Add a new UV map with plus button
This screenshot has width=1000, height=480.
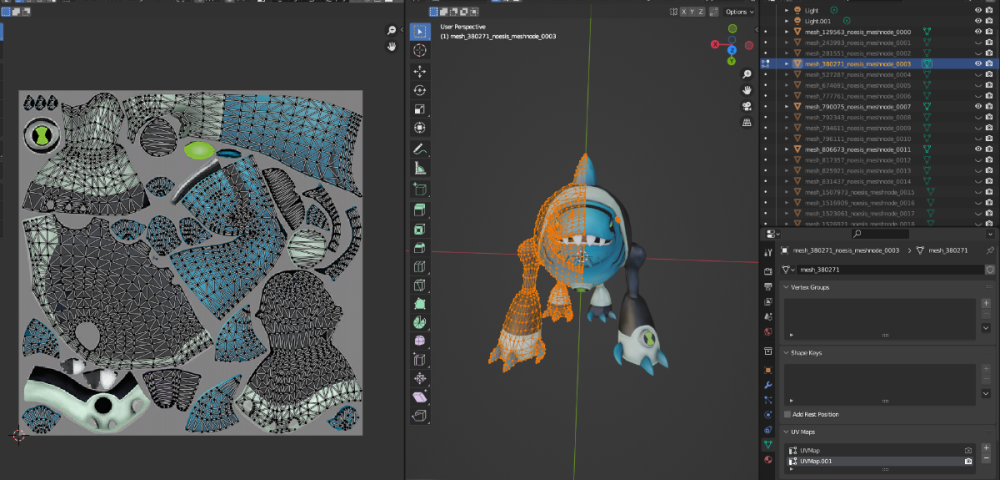[x=986, y=448]
